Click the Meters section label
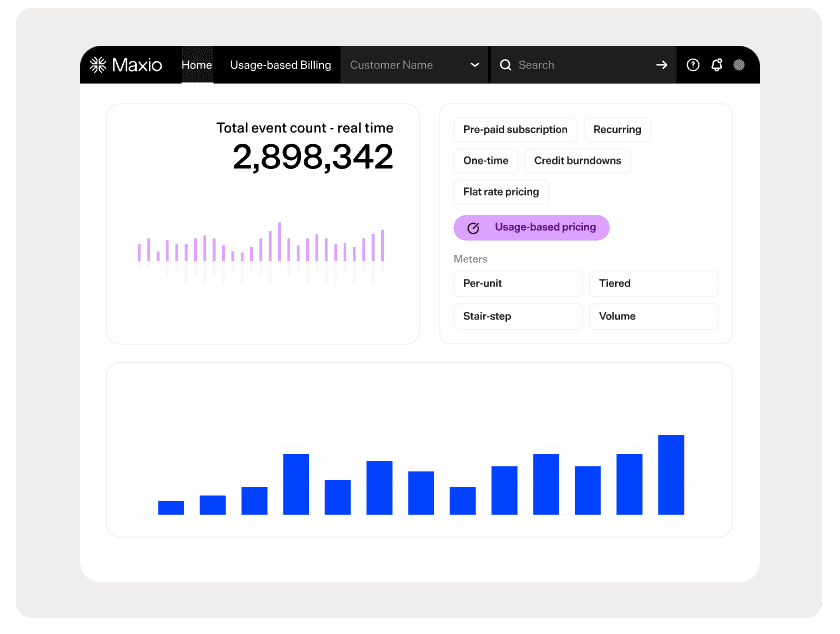The image size is (840, 634). point(470,259)
